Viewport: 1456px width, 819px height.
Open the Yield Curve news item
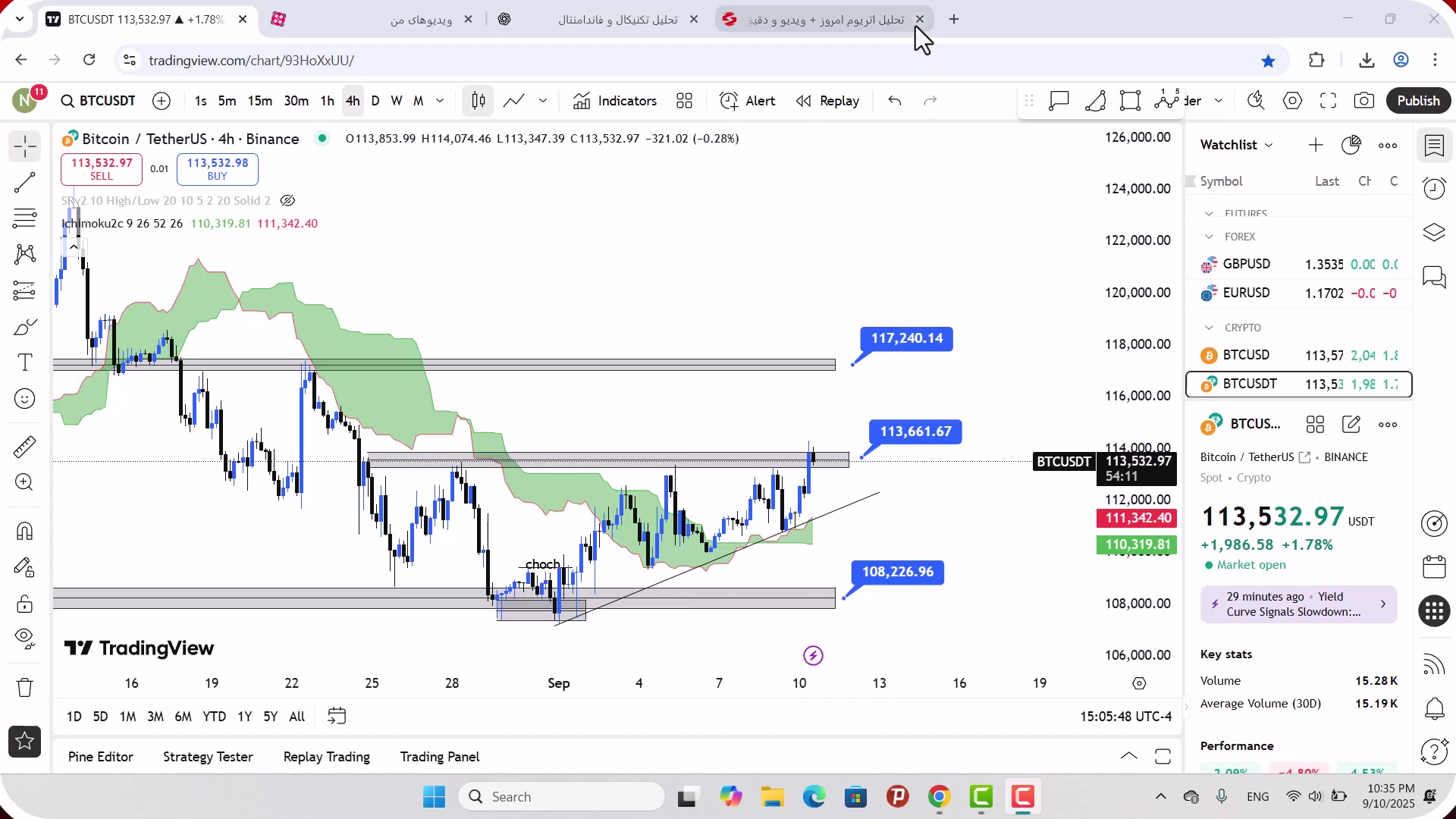[x=1298, y=604]
